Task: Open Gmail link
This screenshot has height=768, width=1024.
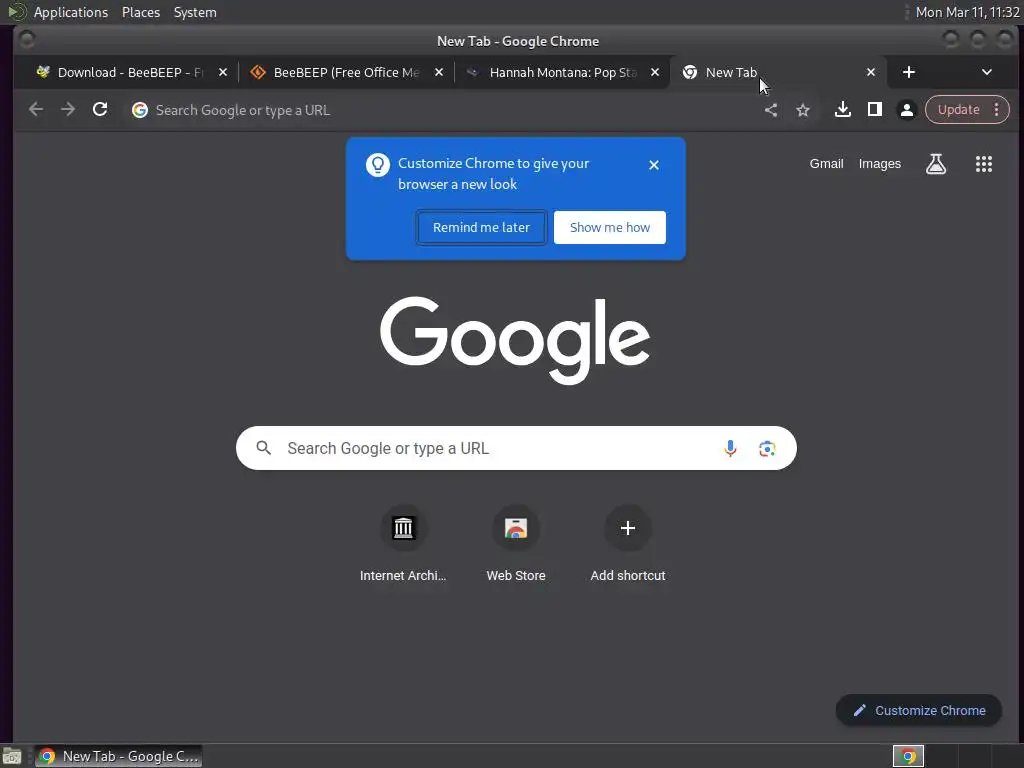Action: pos(827,164)
